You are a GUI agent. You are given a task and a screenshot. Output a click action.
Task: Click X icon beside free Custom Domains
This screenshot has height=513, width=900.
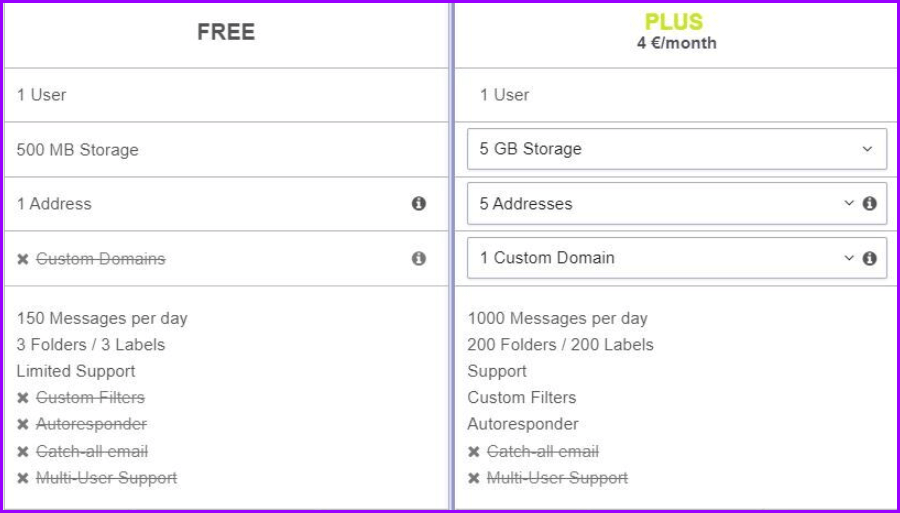[x=23, y=259]
